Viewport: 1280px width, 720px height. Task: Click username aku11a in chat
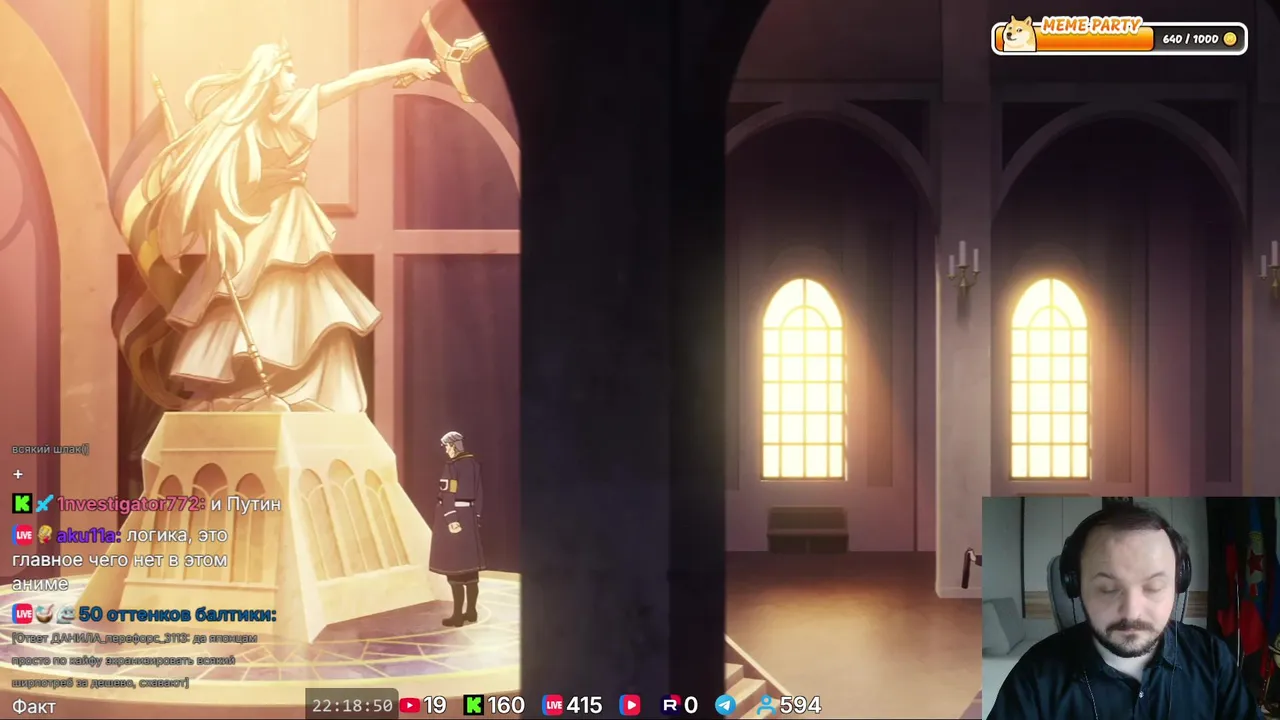[88, 535]
